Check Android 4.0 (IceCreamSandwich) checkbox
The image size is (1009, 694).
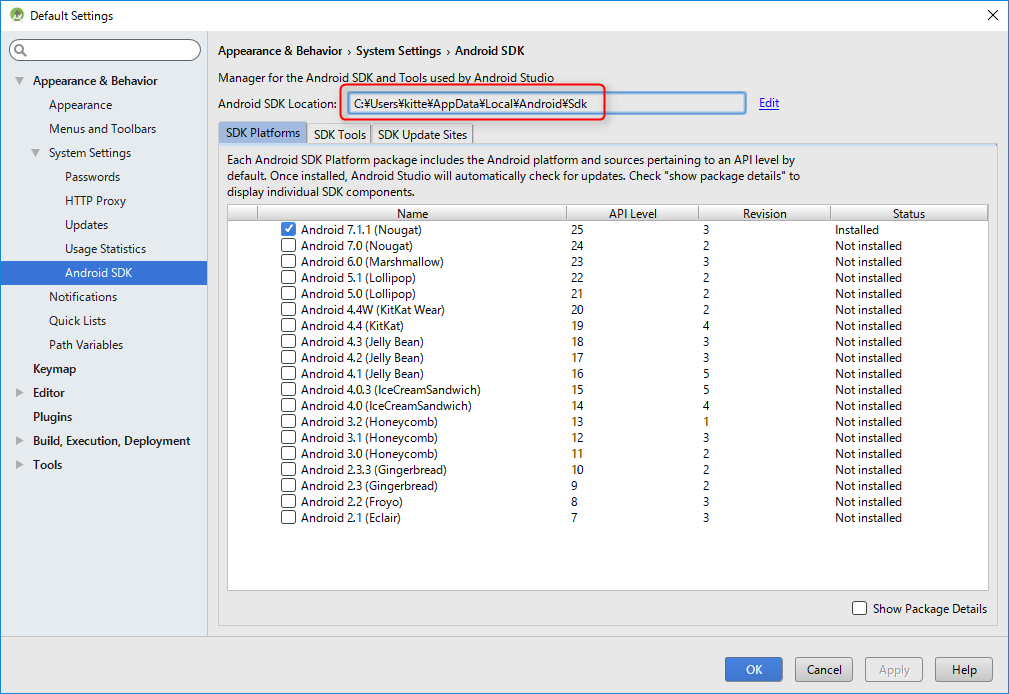click(288, 406)
